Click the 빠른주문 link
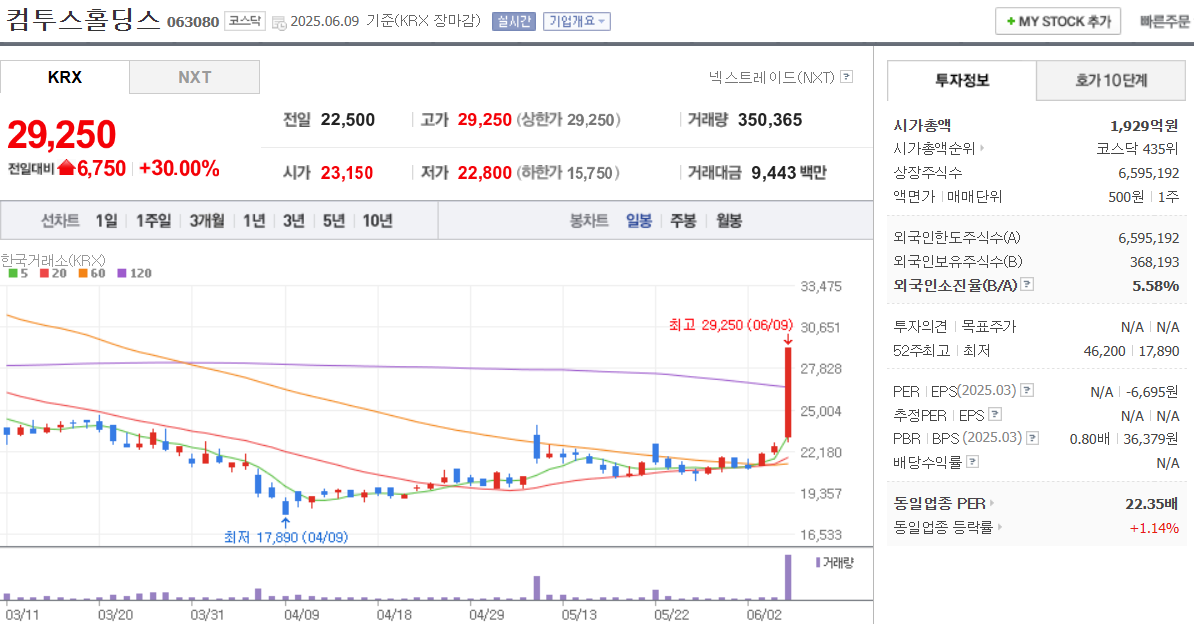Viewport: 1194px width, 624px height. point(1164,21)
